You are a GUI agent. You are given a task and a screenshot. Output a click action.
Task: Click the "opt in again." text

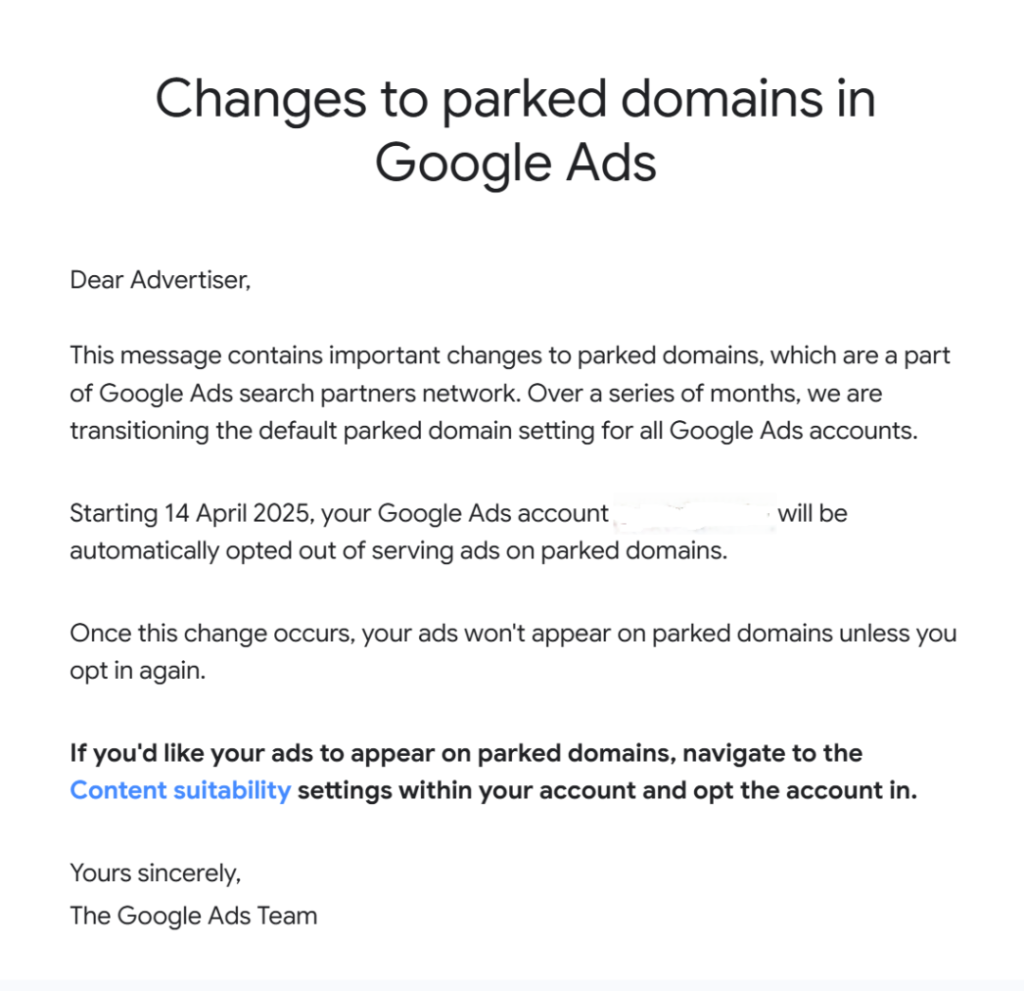pos(138,672)
